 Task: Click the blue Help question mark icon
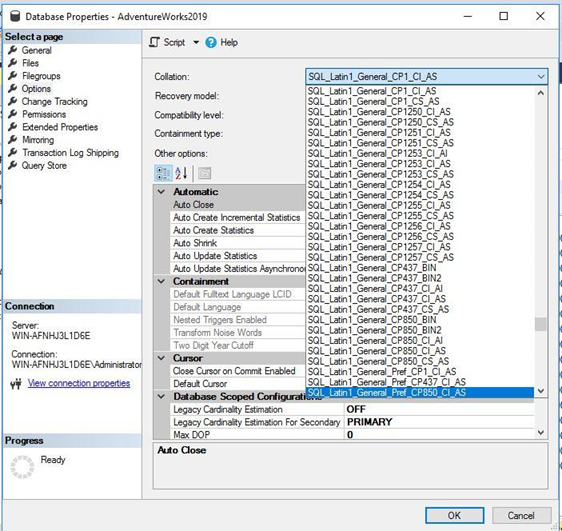(211, 43)
